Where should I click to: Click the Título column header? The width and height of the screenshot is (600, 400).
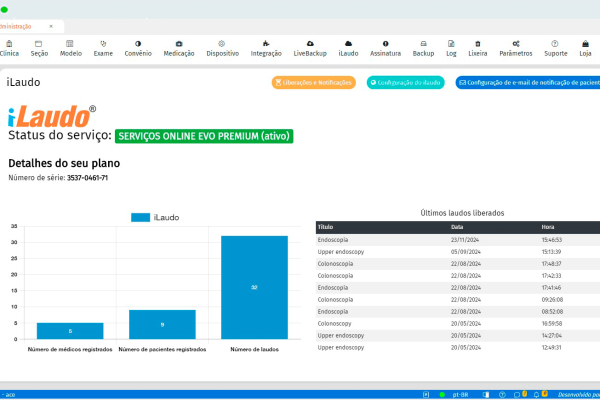[325, 227]
